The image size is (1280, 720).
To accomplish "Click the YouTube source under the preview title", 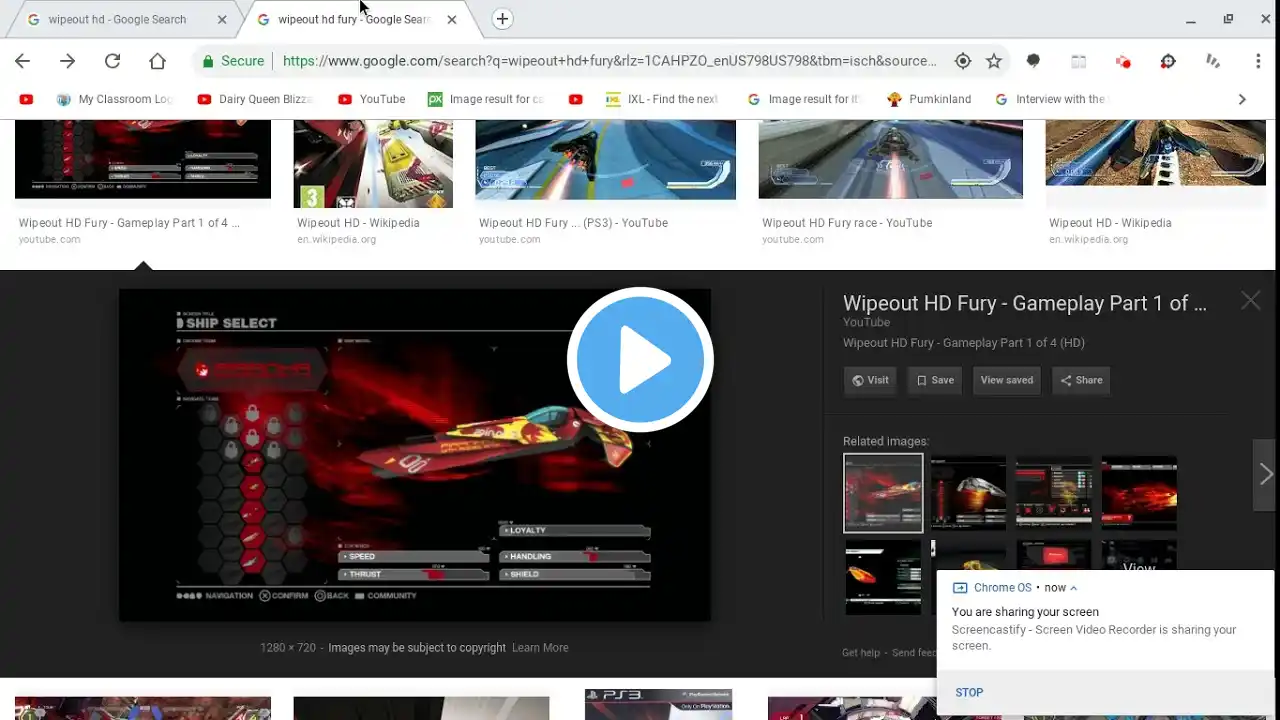I will point(866,322).
